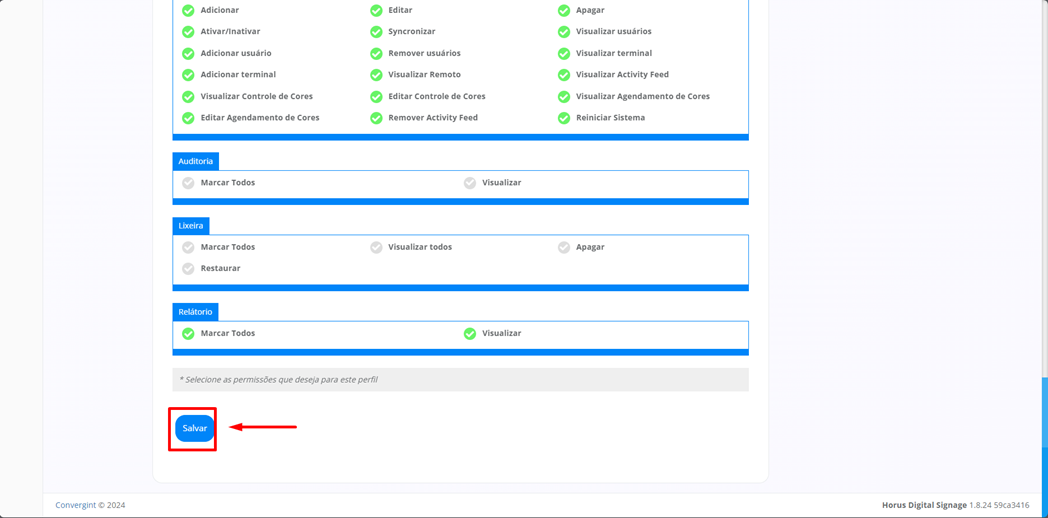Toggle Apagar checkbox next to Editar
The width and height of the screenshot is (1048, 518).
coord(564,10)
